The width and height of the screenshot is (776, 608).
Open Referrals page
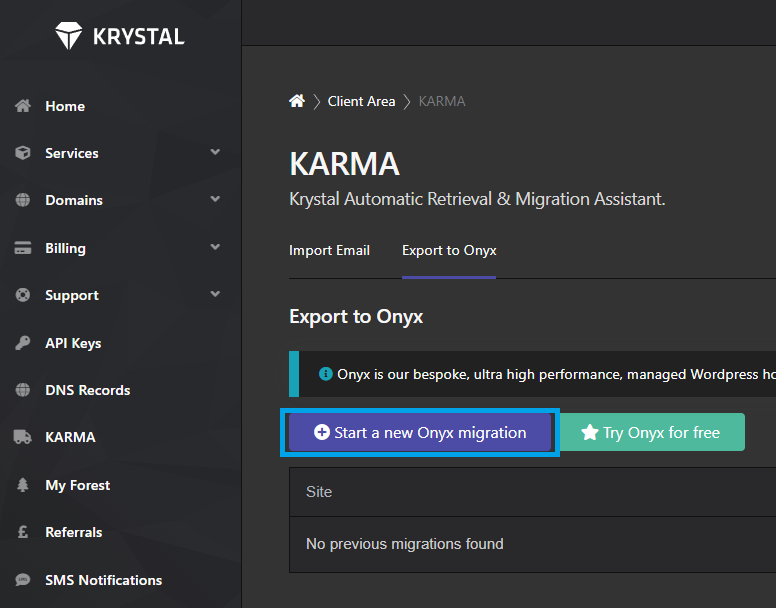tap(74, 532)
